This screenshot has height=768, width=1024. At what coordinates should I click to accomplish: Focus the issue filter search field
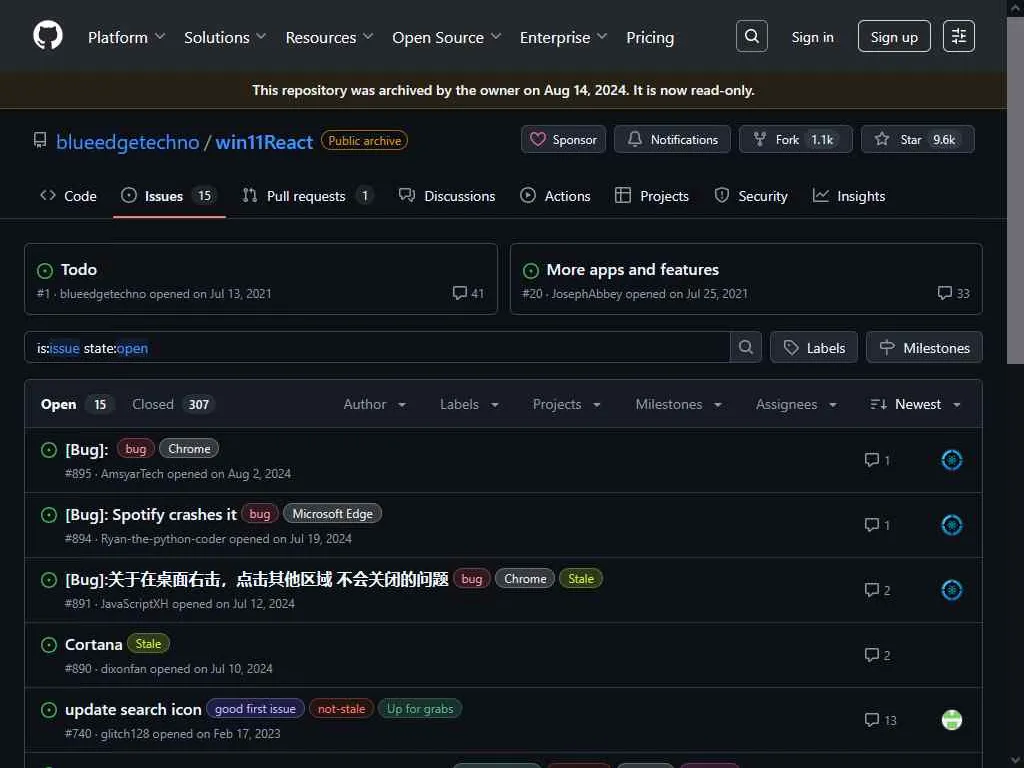coord(377,347)
